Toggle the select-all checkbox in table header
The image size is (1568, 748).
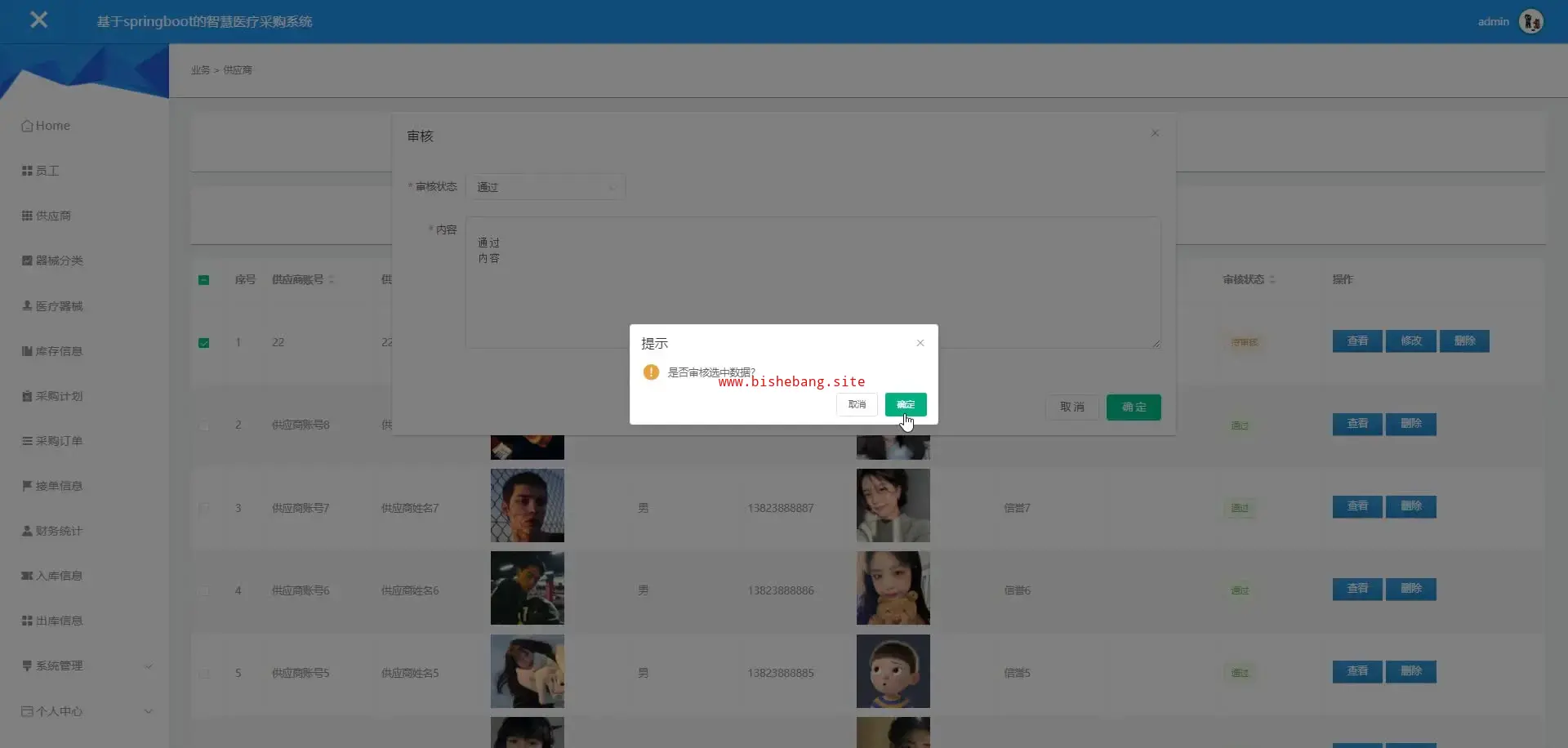204,280
